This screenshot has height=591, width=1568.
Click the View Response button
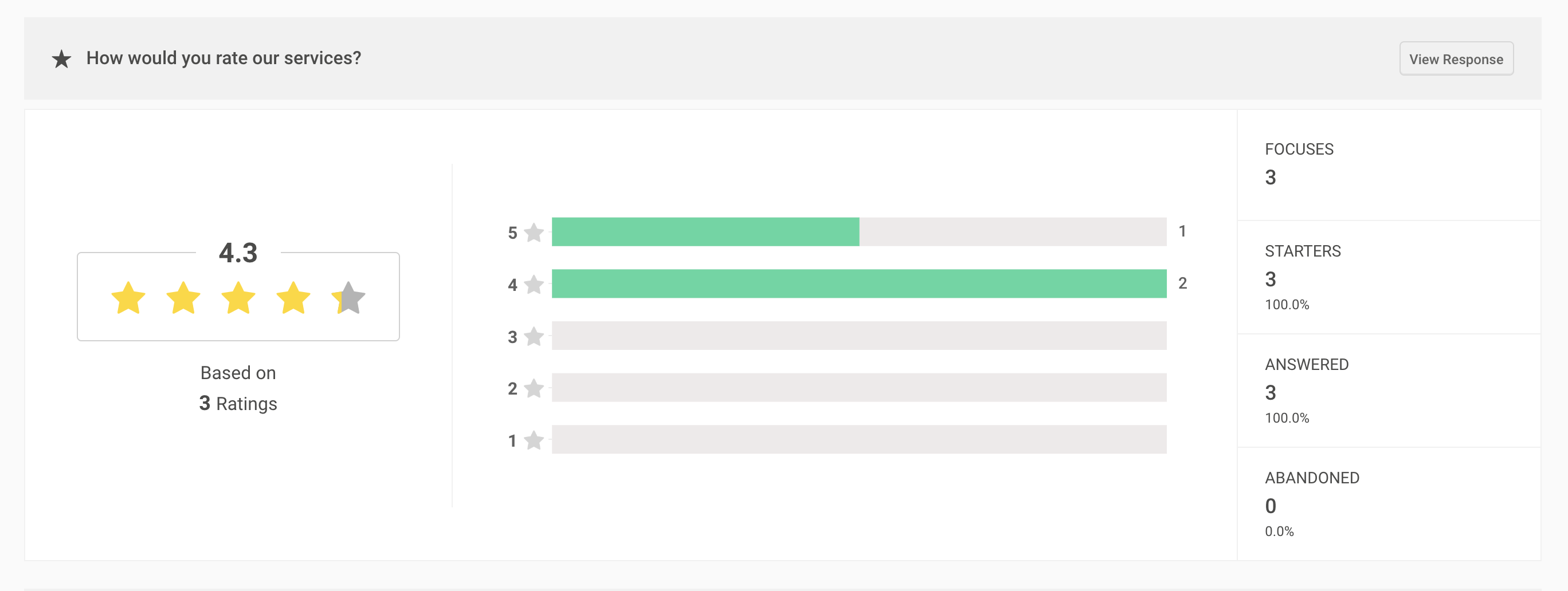(x=1456, y=58)
